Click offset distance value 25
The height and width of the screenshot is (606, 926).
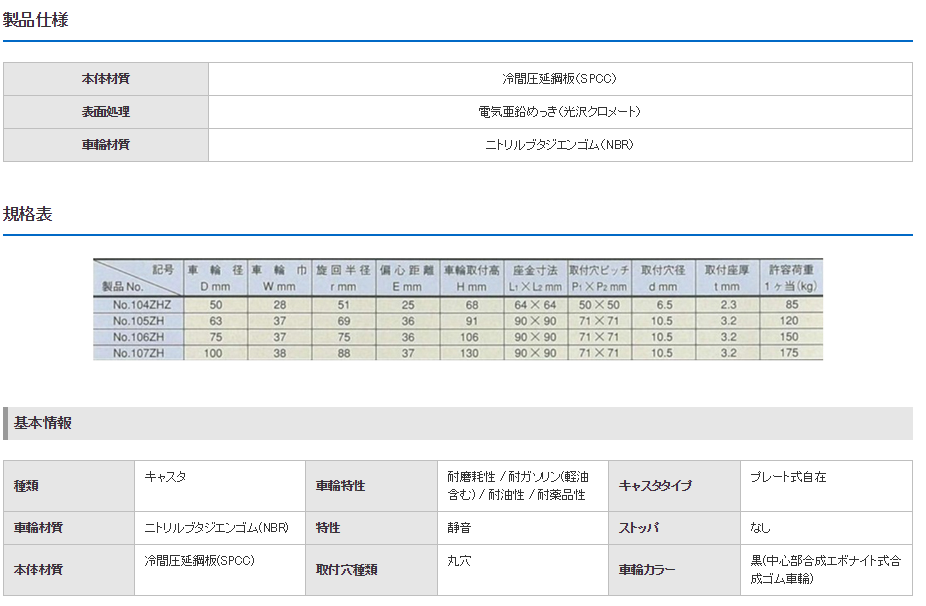(x=408, y=305)
